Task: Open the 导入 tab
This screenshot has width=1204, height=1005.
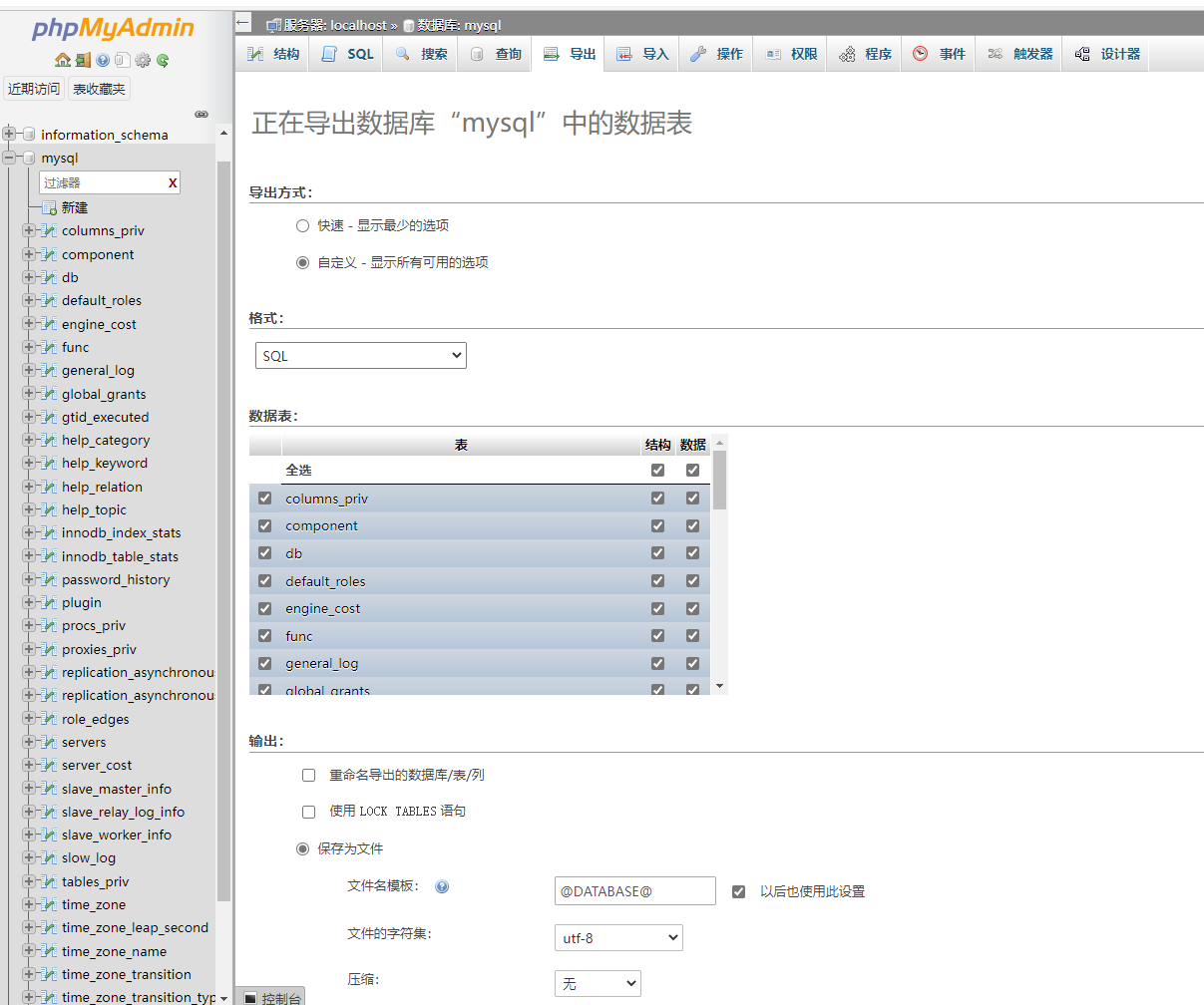Action: pyautogui.click(x=642, y=54)
